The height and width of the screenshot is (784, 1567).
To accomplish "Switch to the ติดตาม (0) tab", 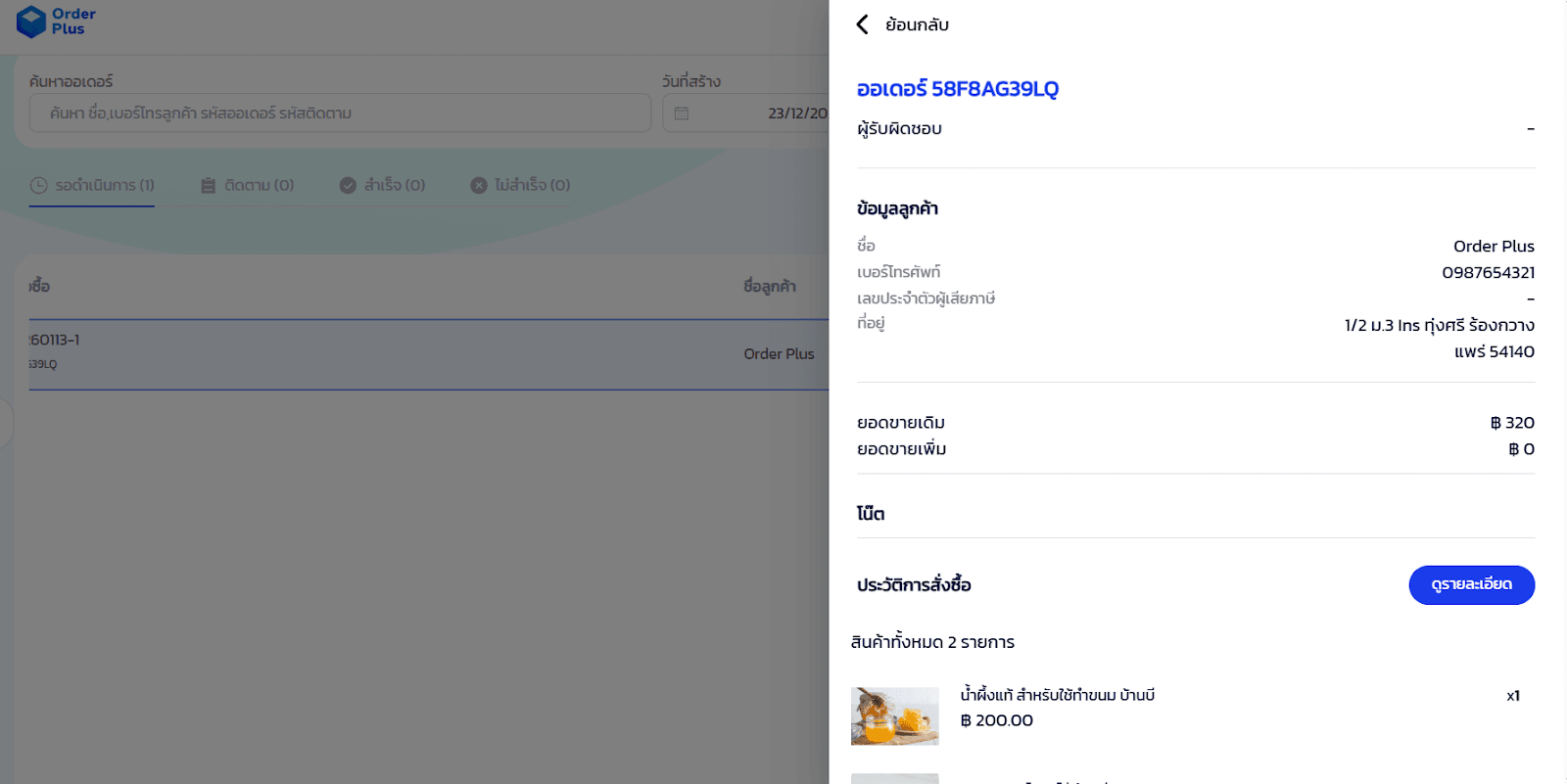I will point(248,185).
